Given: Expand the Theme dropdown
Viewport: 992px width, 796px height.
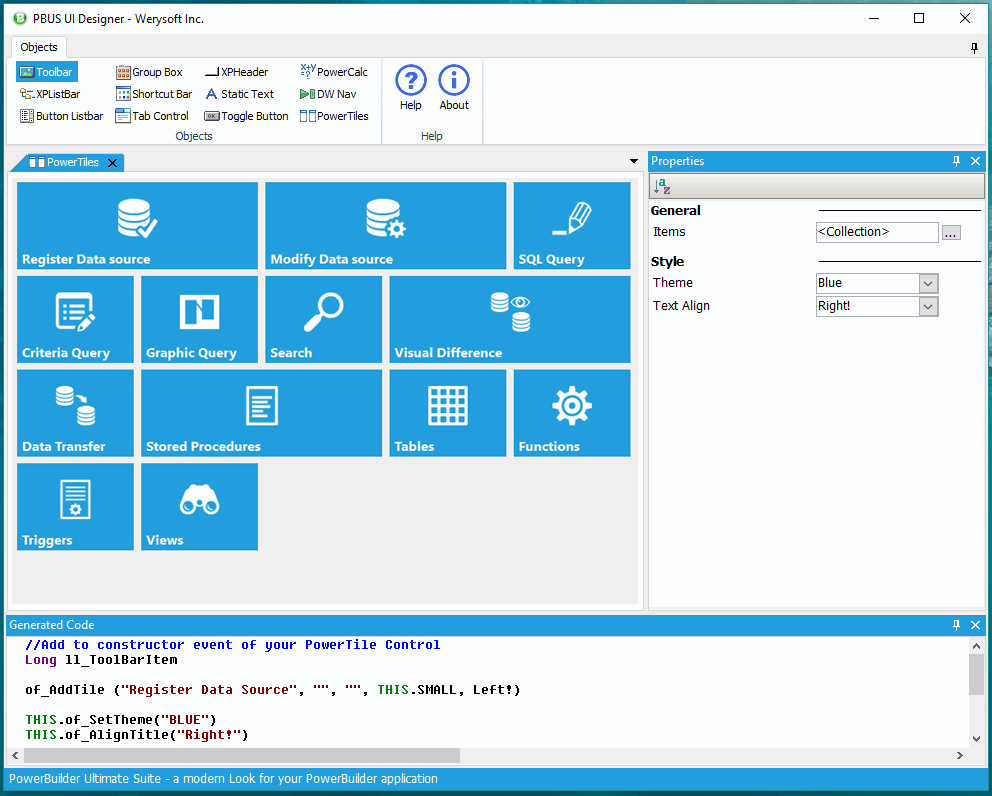Looking at the screenshot, I should tap(928, 283).
